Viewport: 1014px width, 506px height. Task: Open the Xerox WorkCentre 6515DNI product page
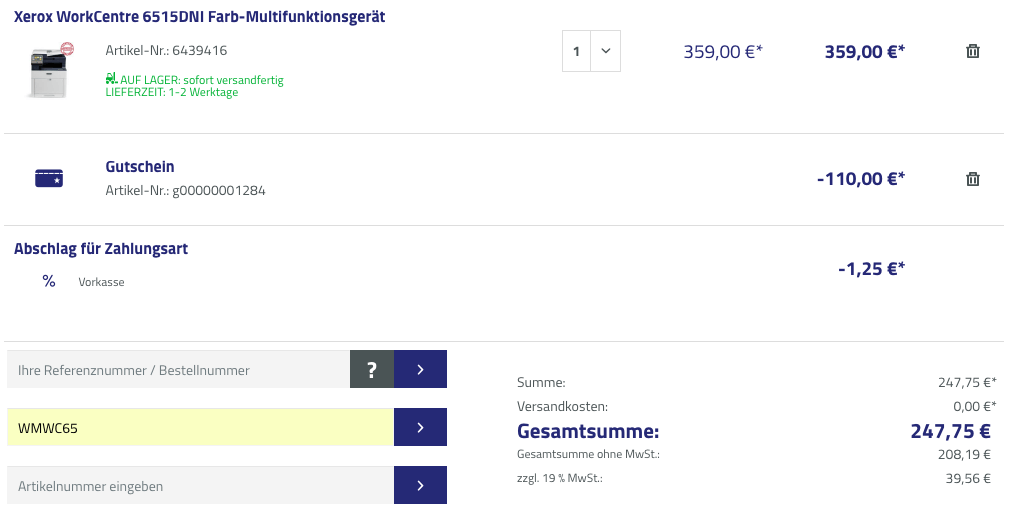[200, 17]
